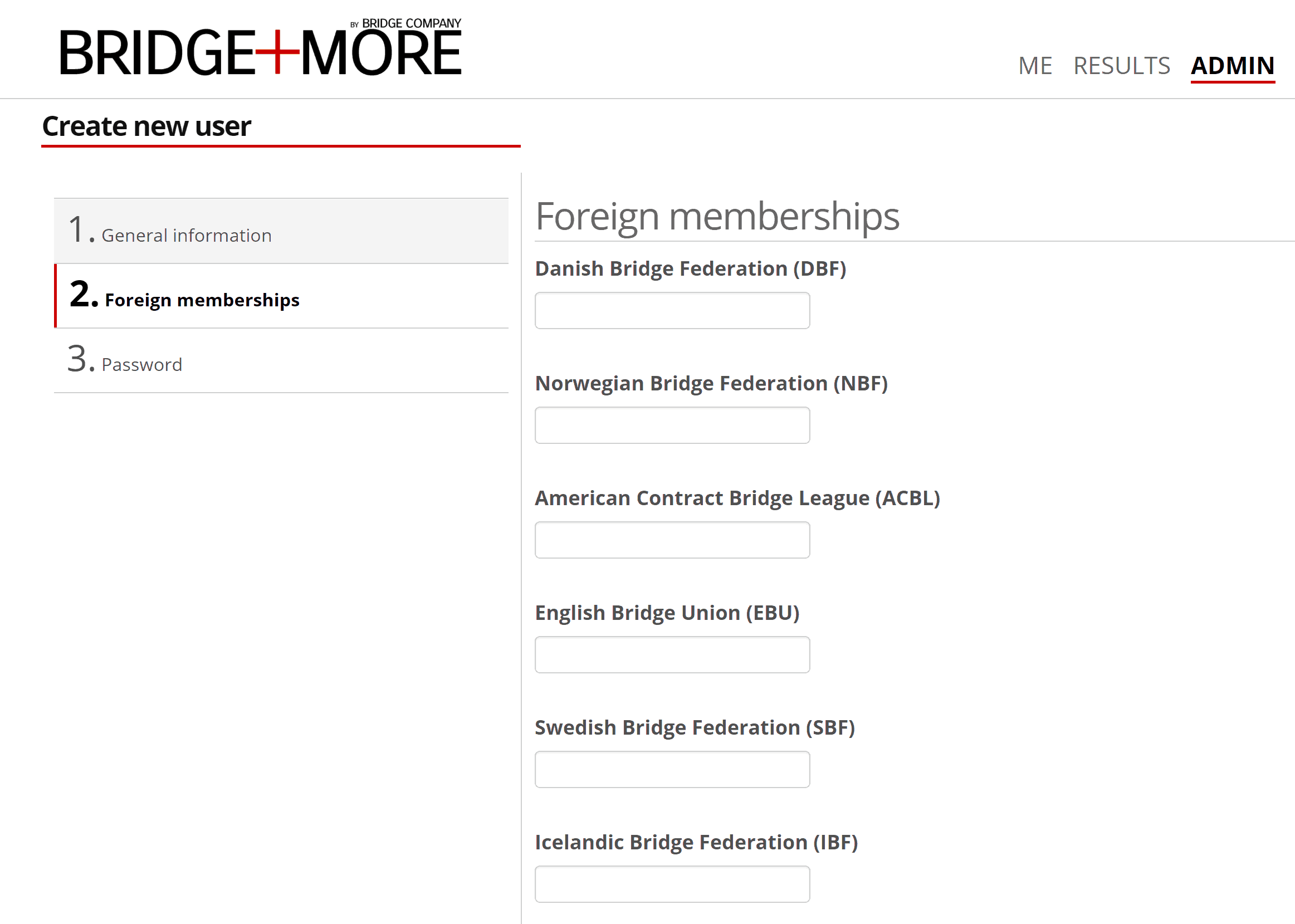Click the Icelandic Bridge Federation text box

[672, 884]
